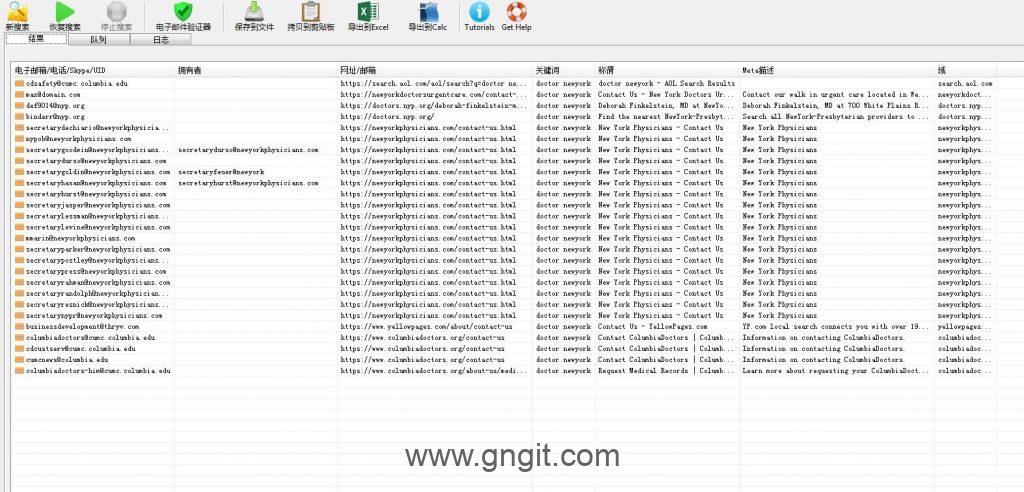
Task: Copy results to clipboard (拷贝到剪贴板)
Action: tap(310, 15)
